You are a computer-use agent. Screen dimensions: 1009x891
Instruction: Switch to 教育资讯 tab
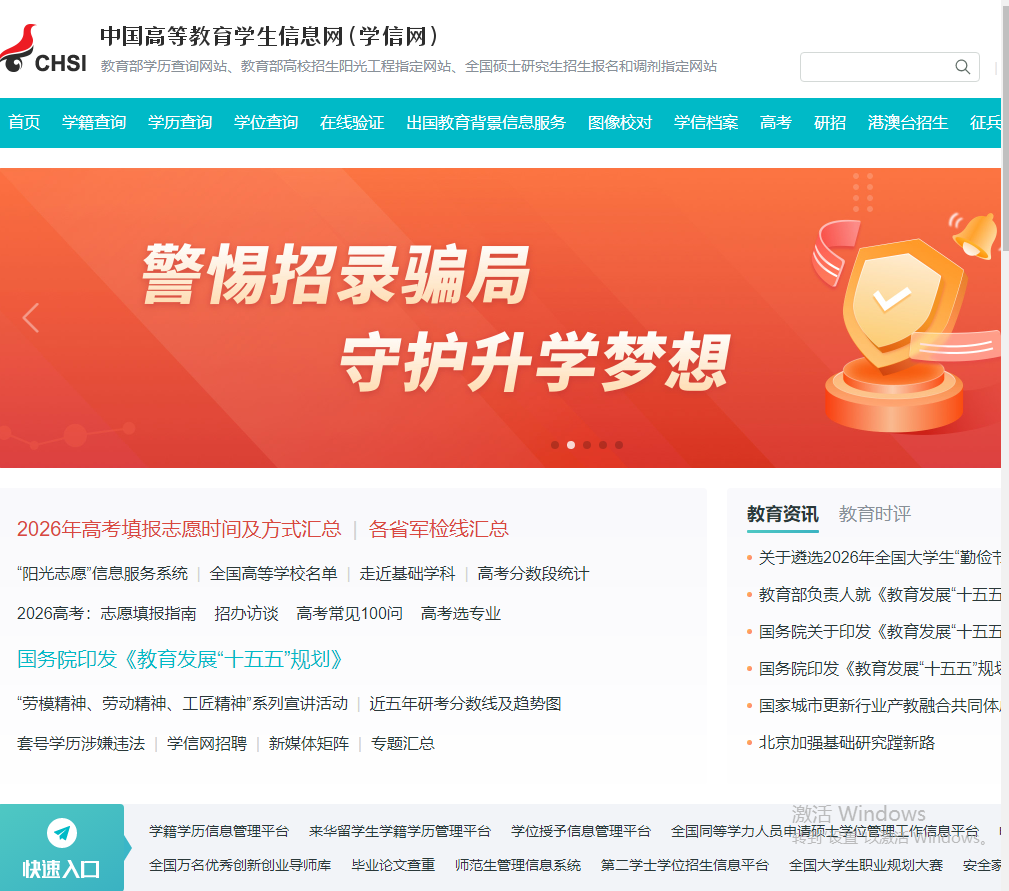(782, 514)
